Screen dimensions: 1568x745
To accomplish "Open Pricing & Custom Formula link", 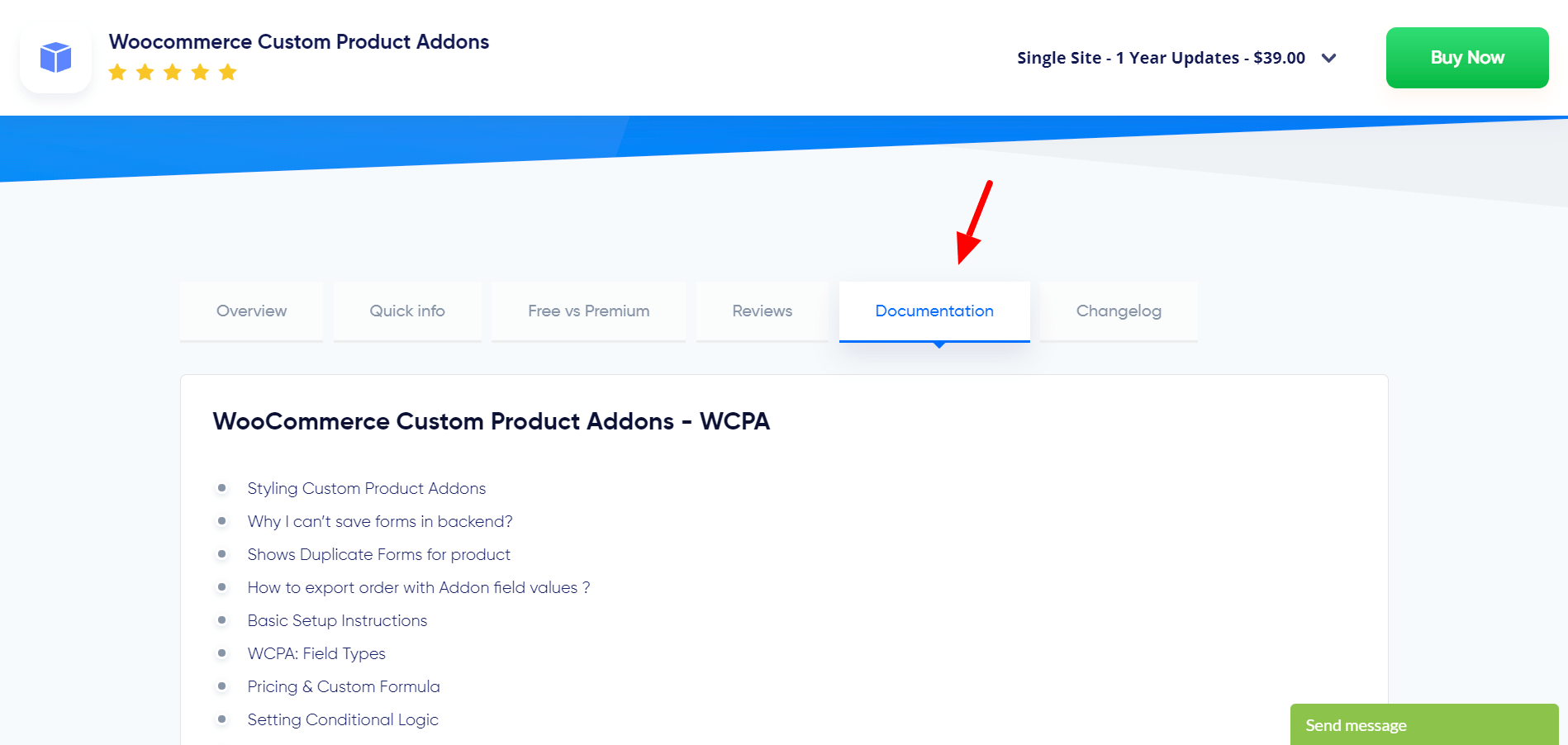I will pyautogui.click(x=344, y=686).
